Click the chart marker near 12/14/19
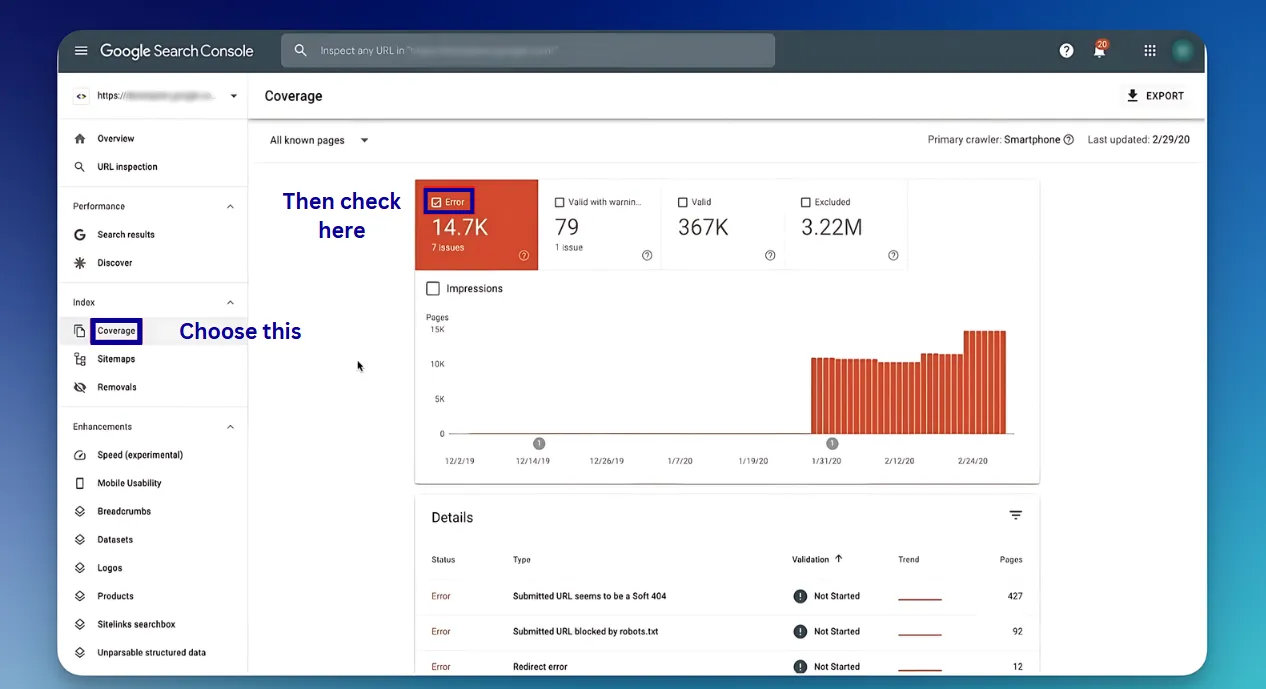The width and height of the screenshot is (1266, 689). pos(539,443)
